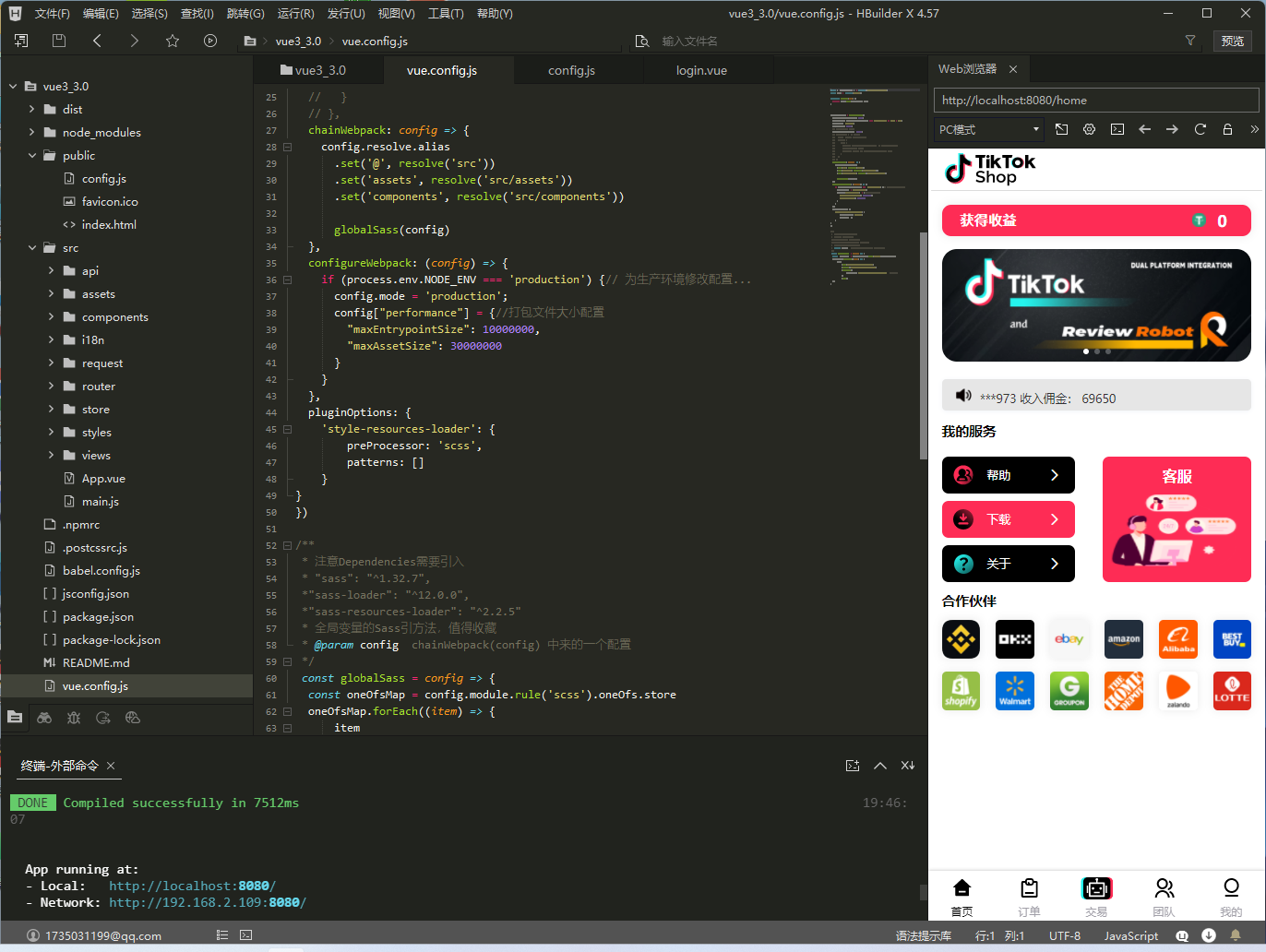
Task: Toggle the browser lock icon
Action: (1228, 129)
